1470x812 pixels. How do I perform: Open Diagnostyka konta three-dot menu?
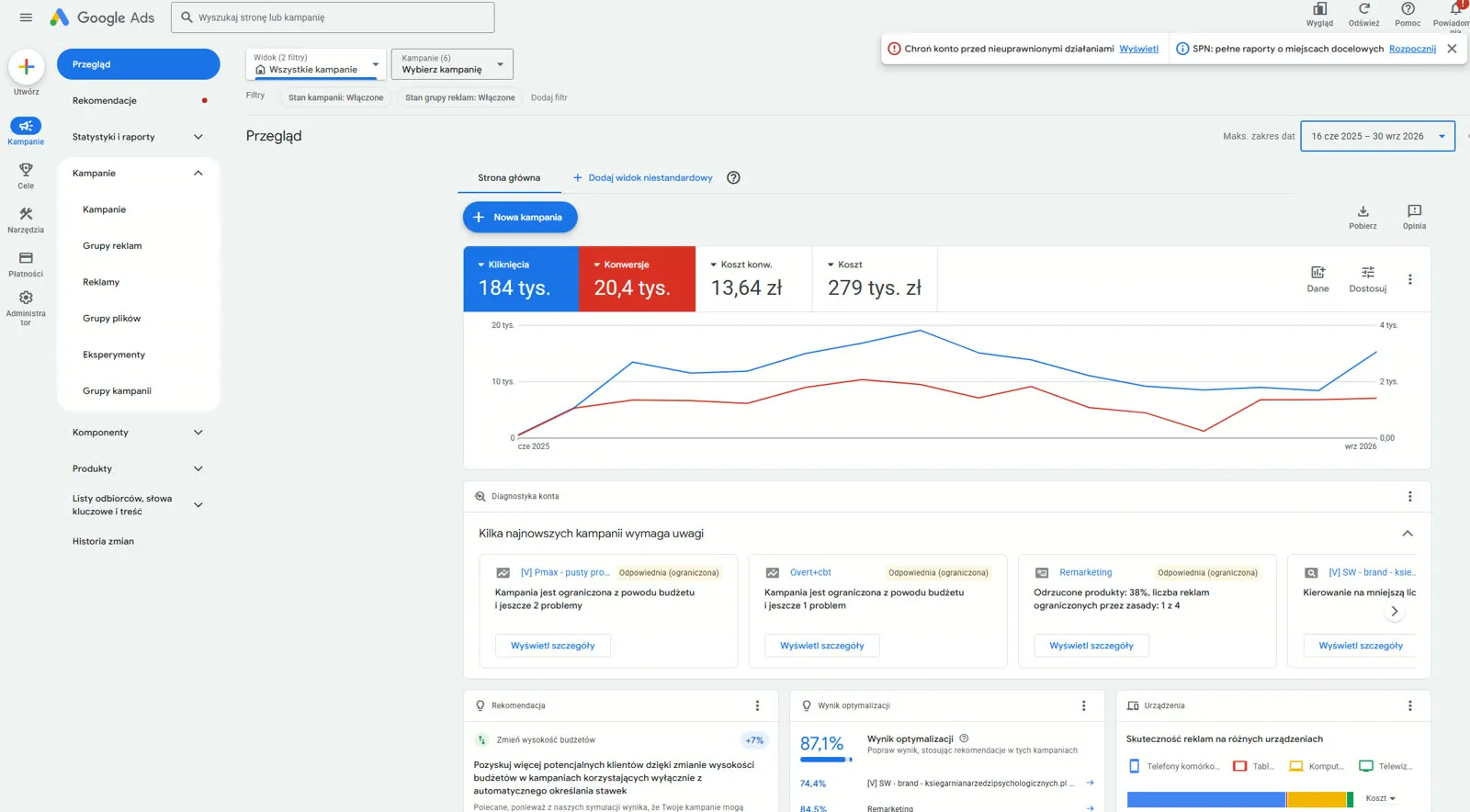[x=1410, y=496]
